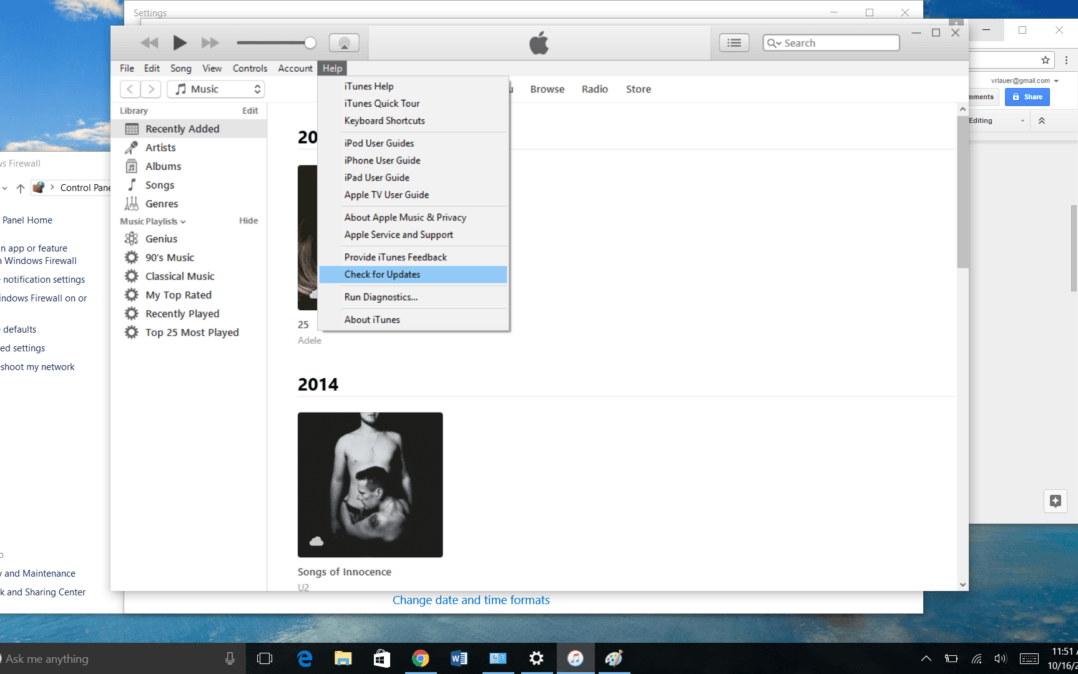The image size is (1078, 674).
Task: Click the 90's Music gear icon
Action: [x=131, y=257]
